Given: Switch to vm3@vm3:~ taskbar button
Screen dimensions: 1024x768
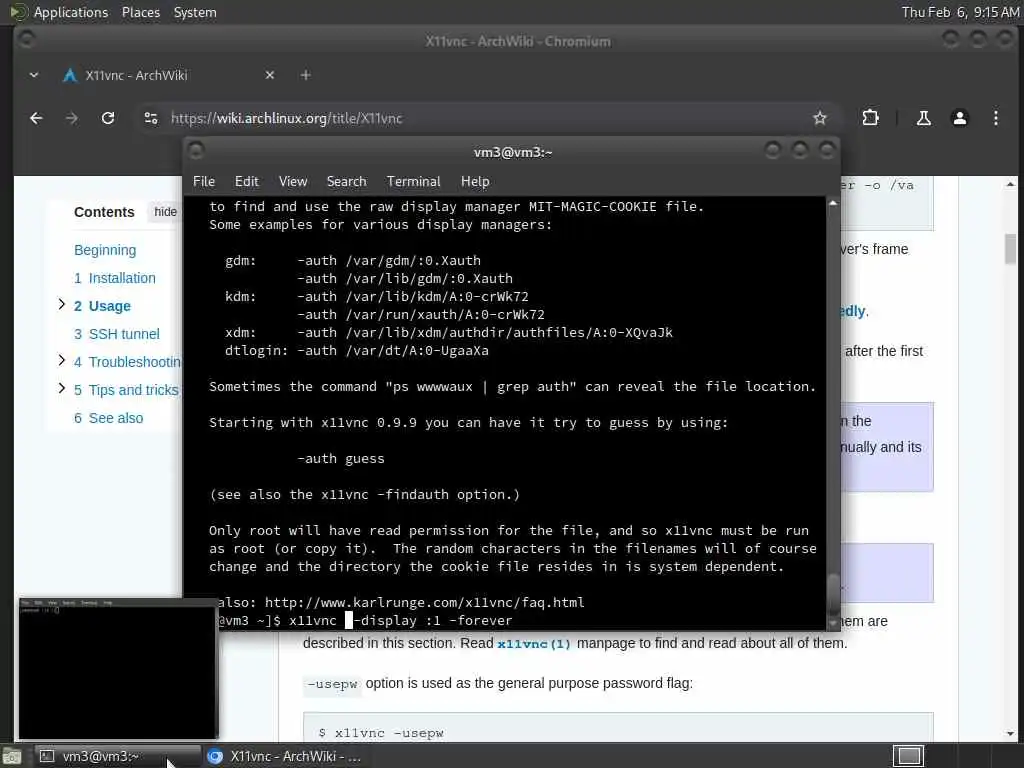Looking at the screenshot, I should (117, 756).
